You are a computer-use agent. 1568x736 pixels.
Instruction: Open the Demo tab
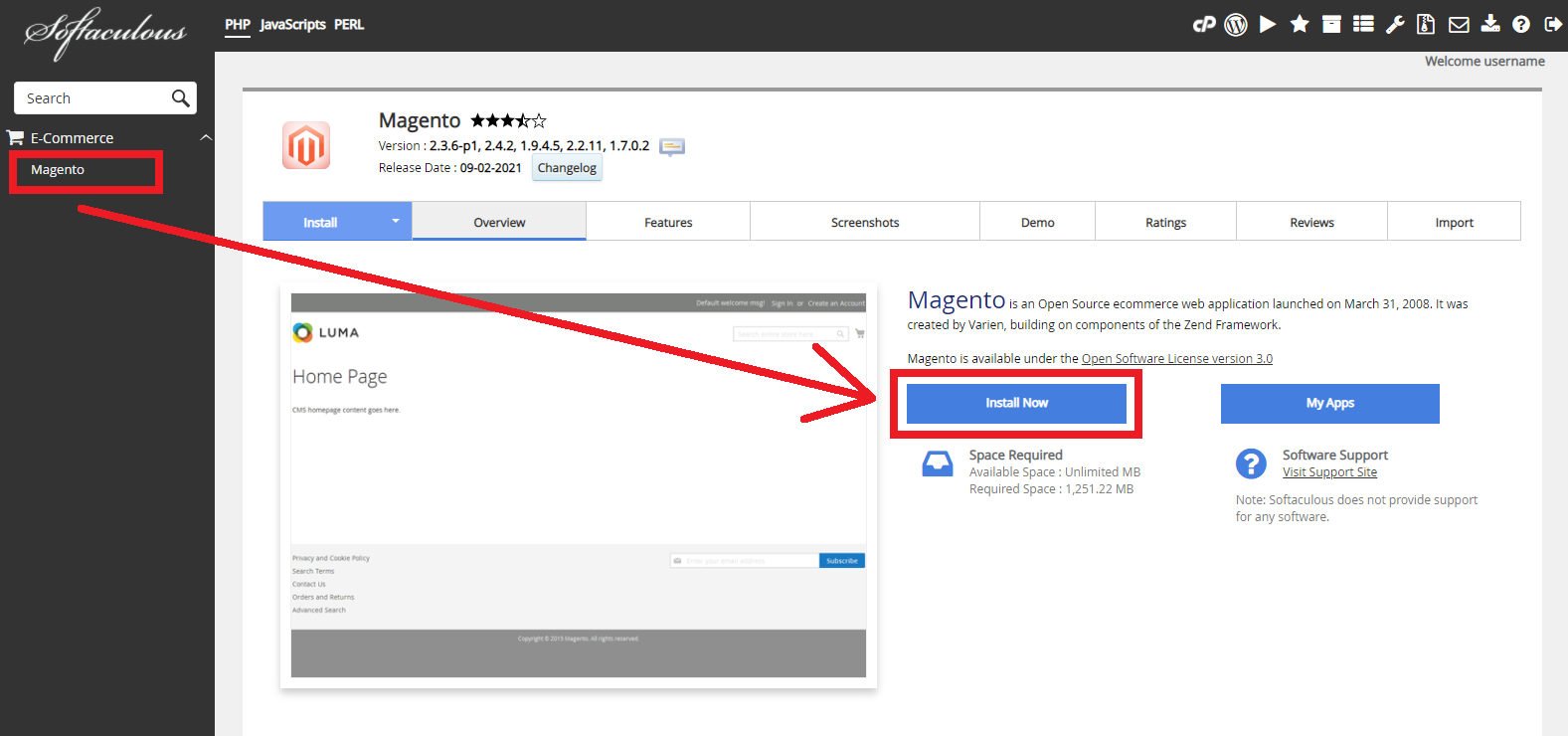pos(1038,222)
